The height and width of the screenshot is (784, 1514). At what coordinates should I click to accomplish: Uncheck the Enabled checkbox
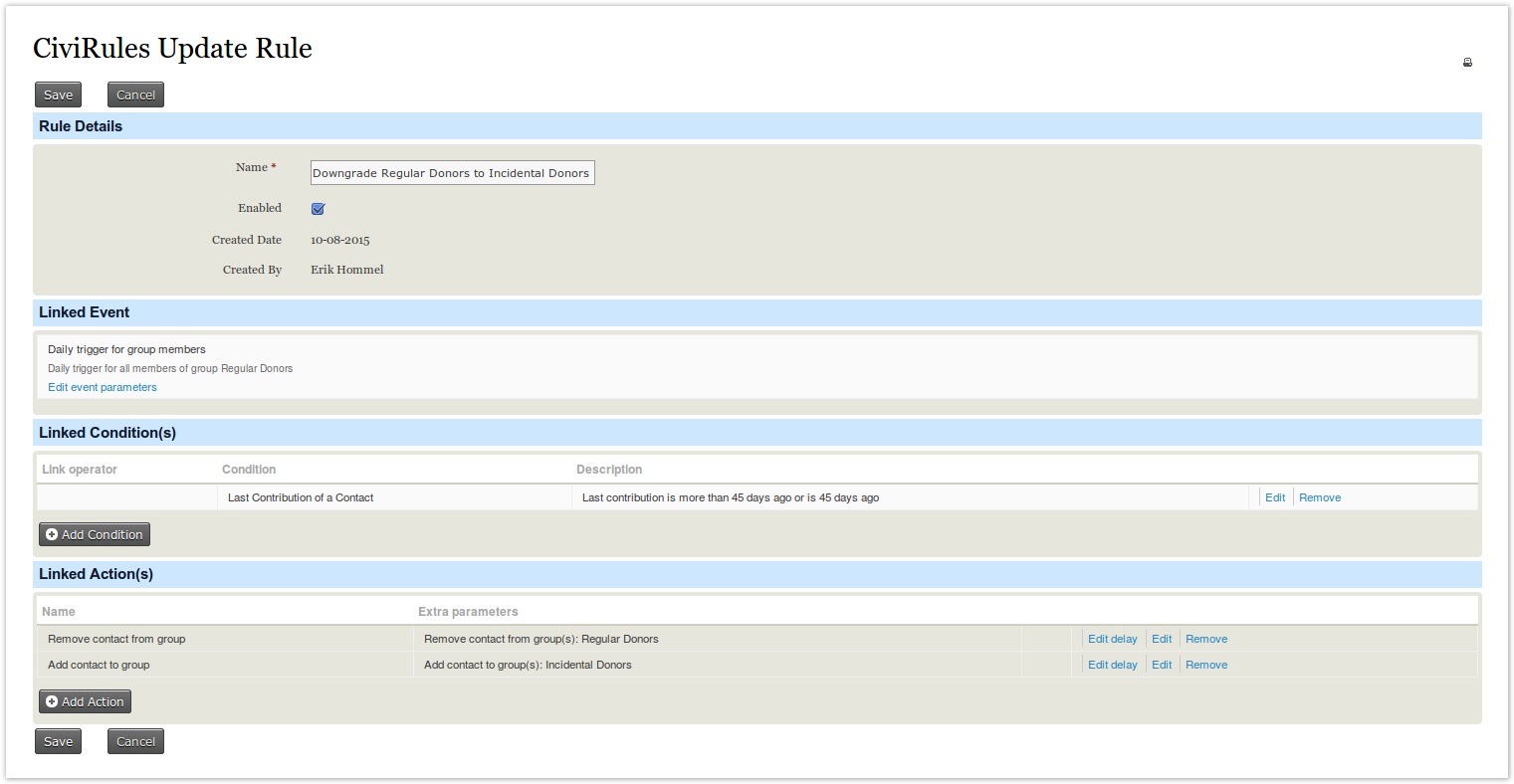coord(318,209)
